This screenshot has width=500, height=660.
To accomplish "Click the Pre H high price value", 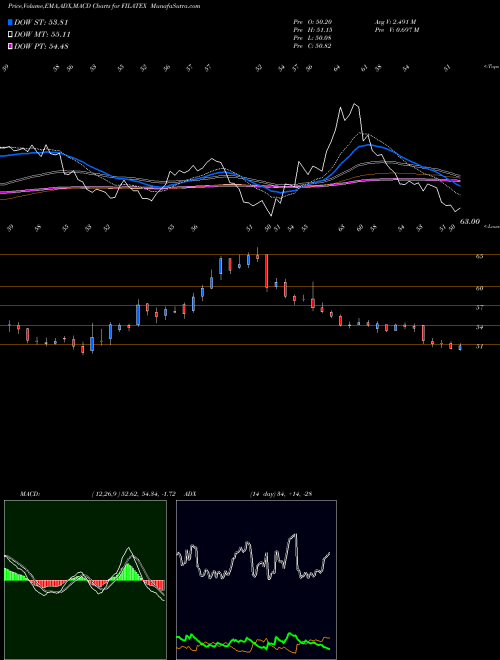I will coord(312,30).
